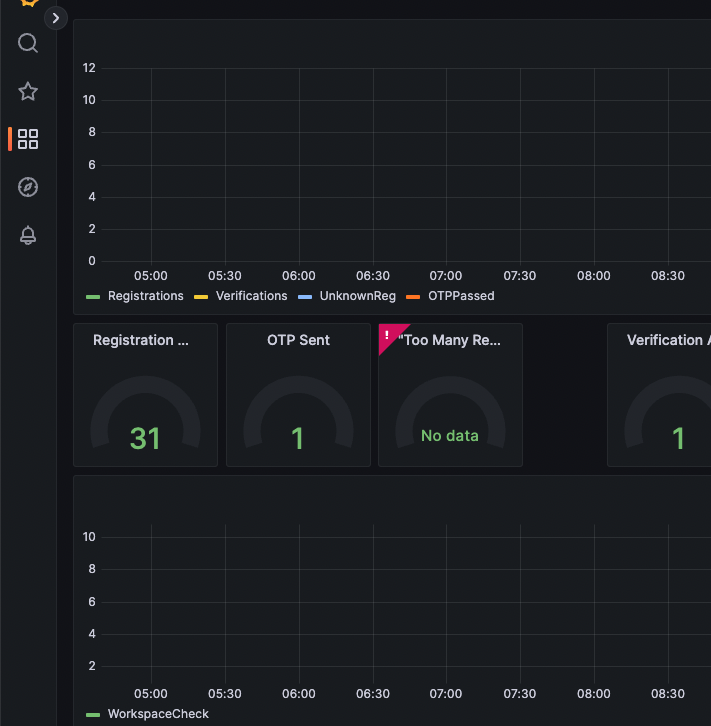Viewport: 711px width, 726px height.
Task: Click 08:30 on the top chart axis
Action: point(668,276)
